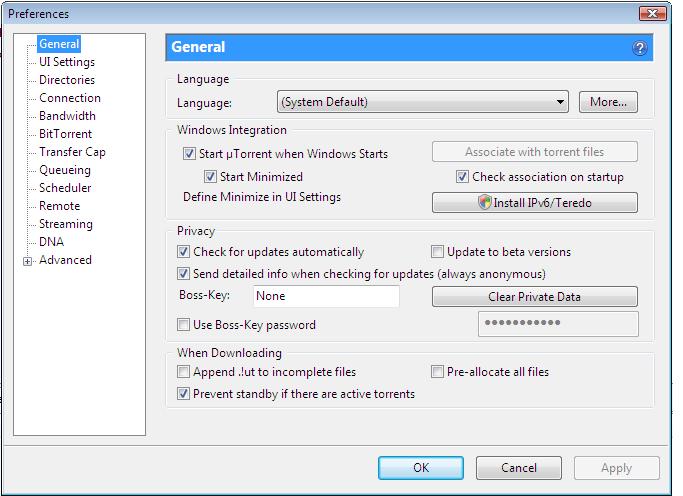Expand the Advanced tree node

[x=27, y=261]
